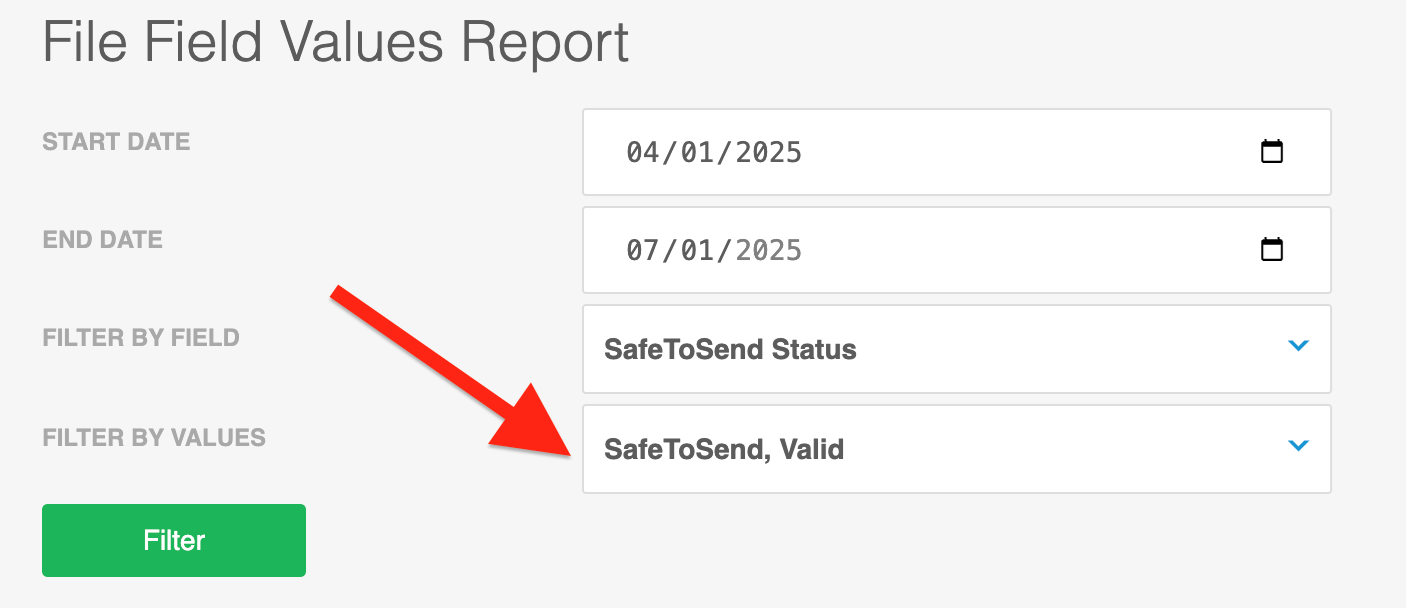
Task: Expand the SafeToSend Status dropdown chevron
Action: (1298, 346)
